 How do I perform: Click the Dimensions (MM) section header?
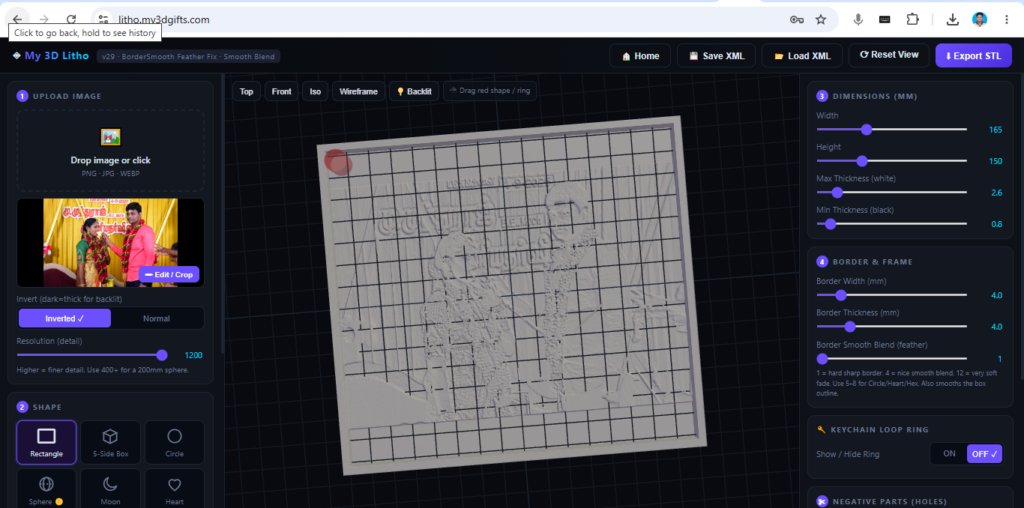point(867,96)
